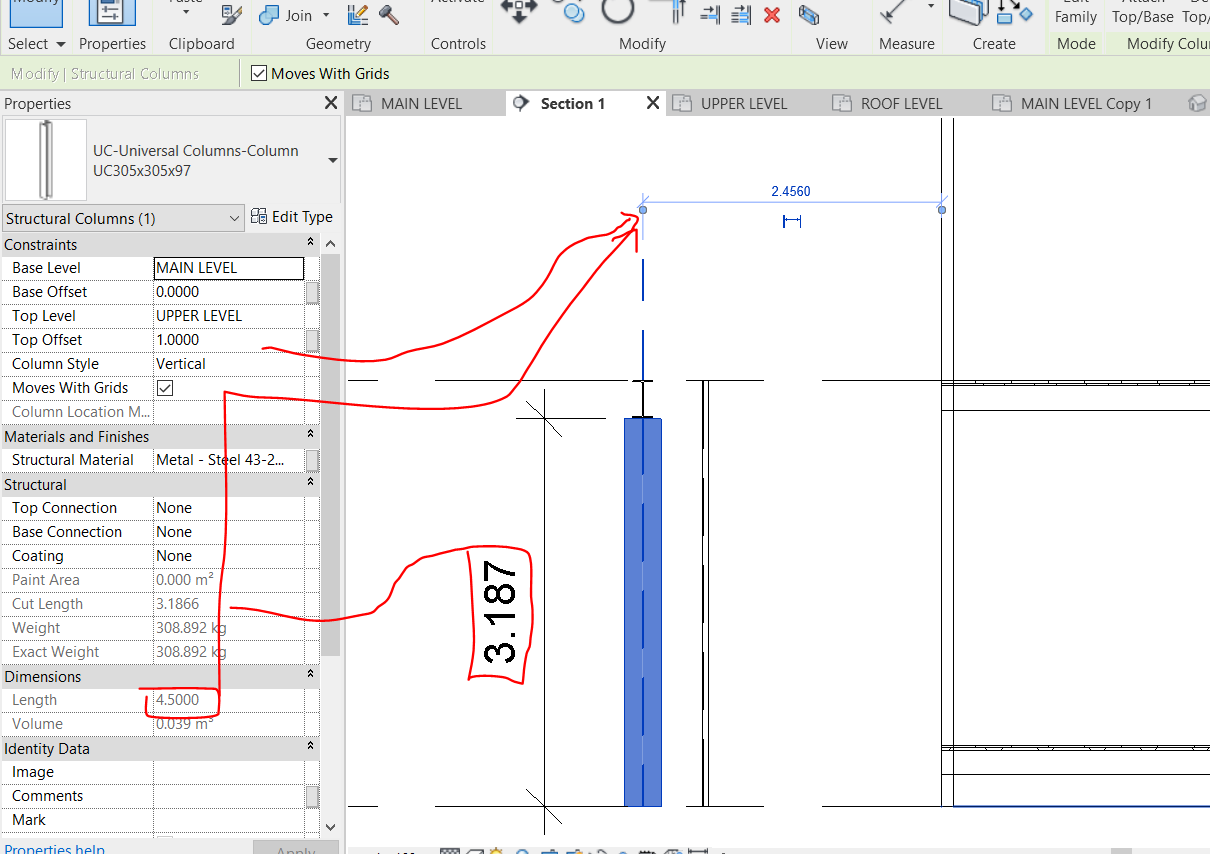Collapse the Dimensions property group
The height and width of the screenshot is (854, 1210).
[x=310, y=676]
